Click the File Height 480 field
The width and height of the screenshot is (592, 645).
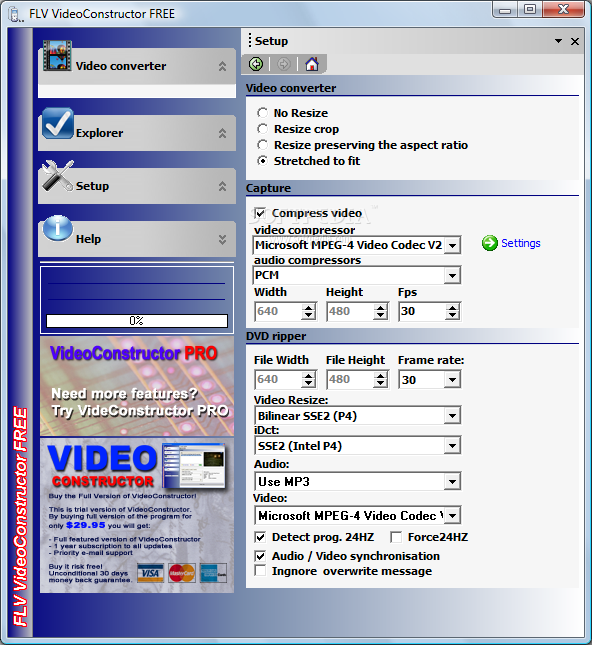351,379
